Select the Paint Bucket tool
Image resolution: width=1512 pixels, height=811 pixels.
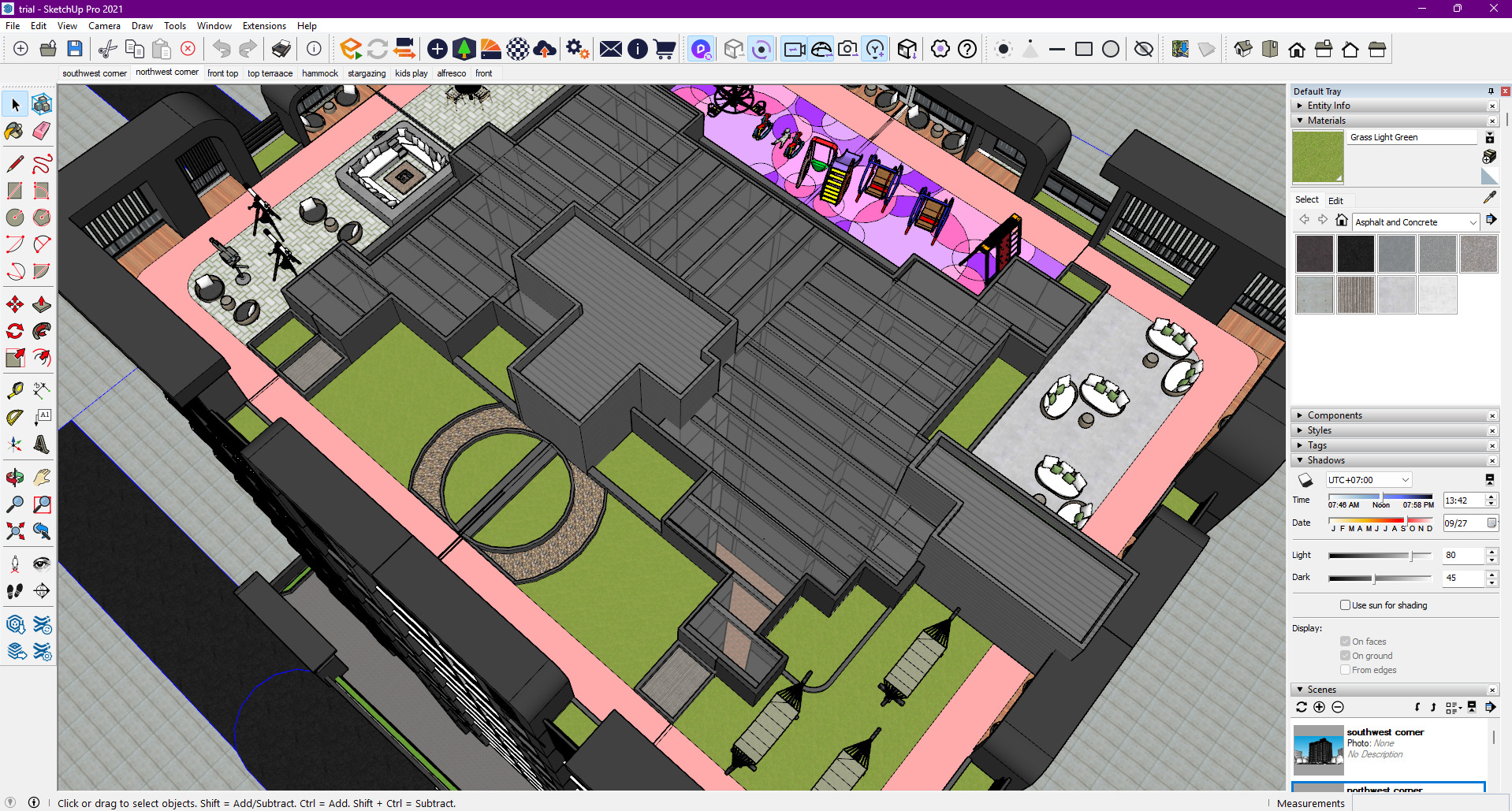coord(14,131)
